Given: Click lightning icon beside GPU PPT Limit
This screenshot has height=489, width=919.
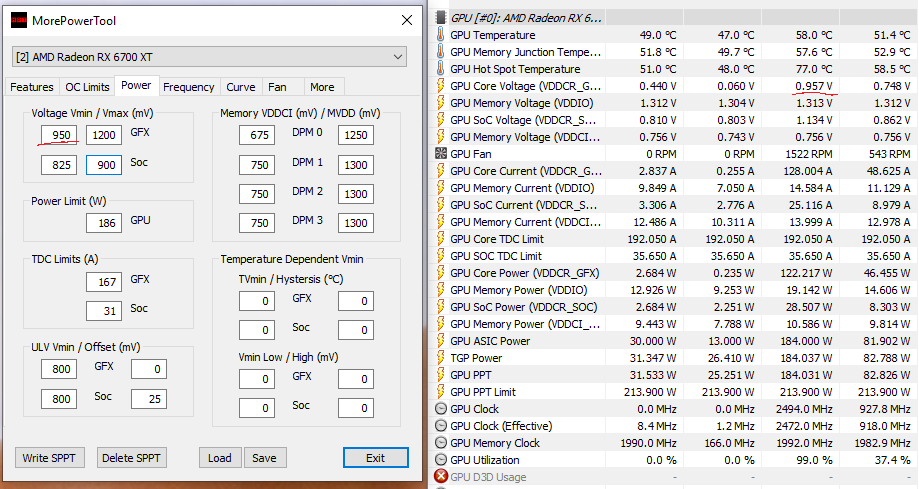Looking at the screenshot, I should click(x=441, y=392).
